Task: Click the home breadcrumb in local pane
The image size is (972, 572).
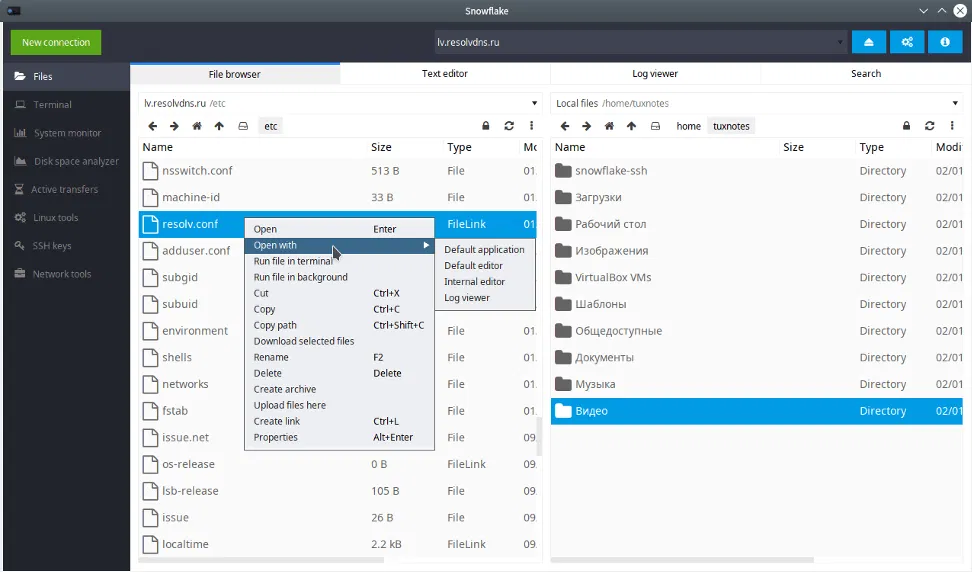Action: 688,126
